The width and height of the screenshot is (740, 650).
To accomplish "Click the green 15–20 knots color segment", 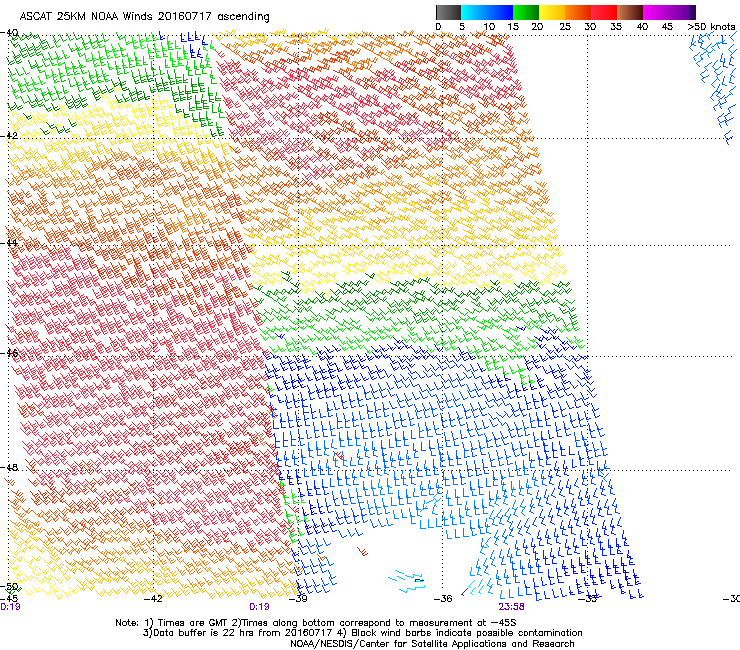I will point(526,12).
